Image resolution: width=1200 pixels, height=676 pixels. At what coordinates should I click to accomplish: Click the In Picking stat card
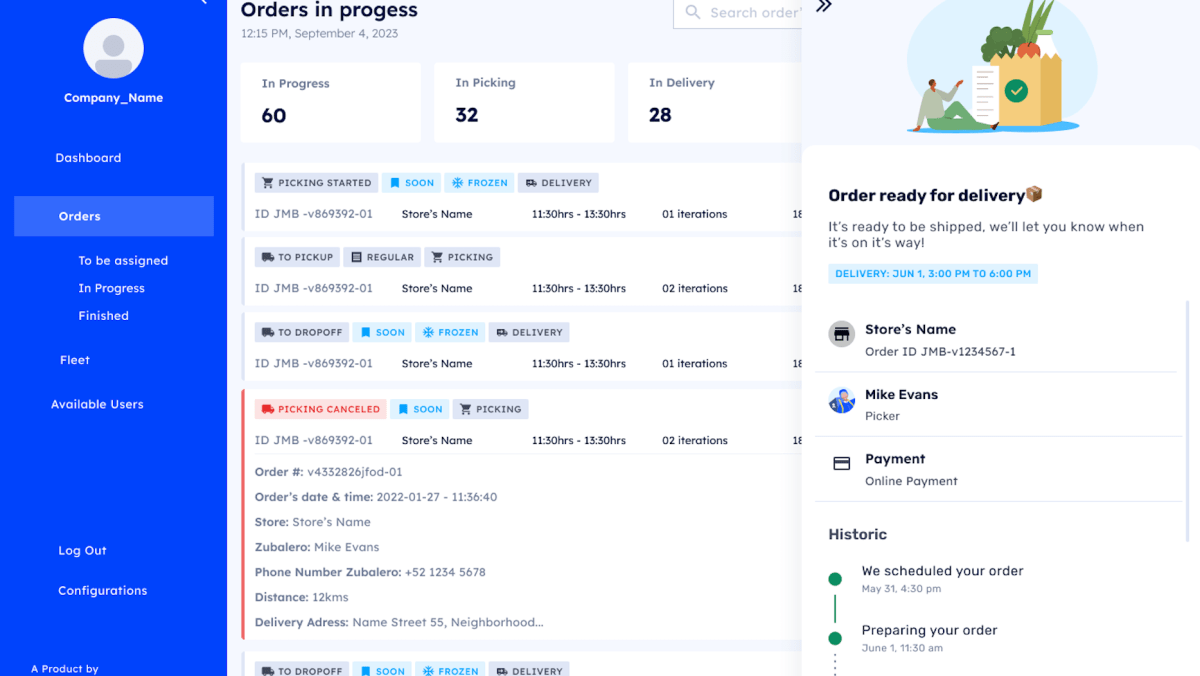[524, 102]
